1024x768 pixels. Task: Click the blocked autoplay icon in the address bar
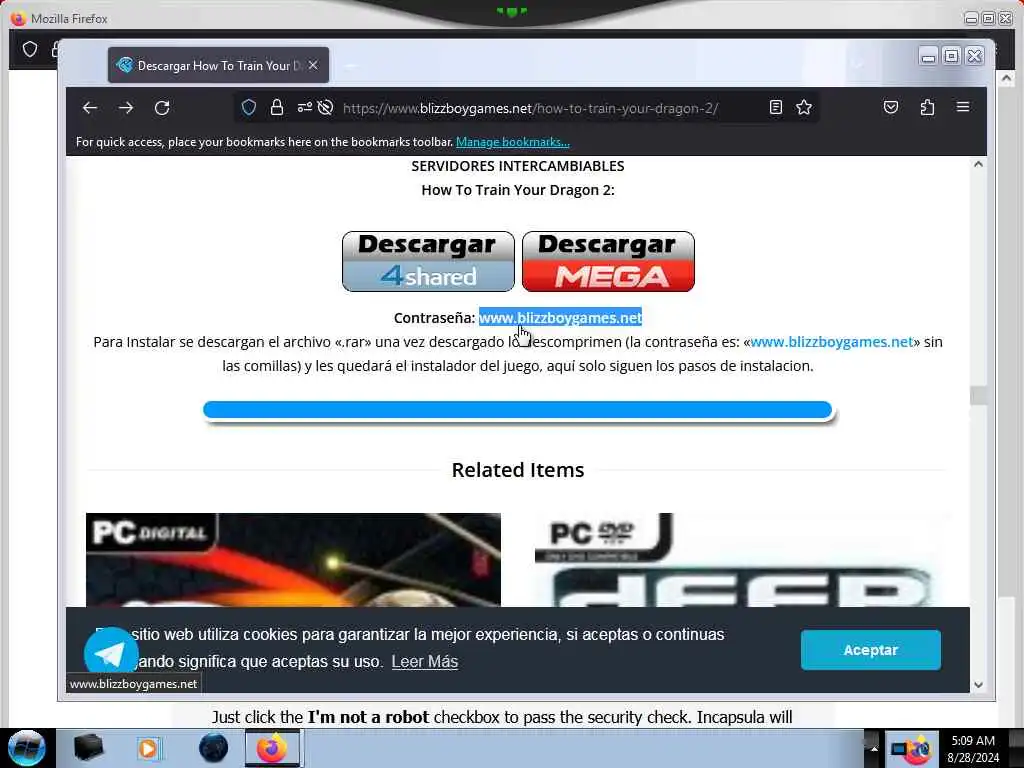point(325,108)
